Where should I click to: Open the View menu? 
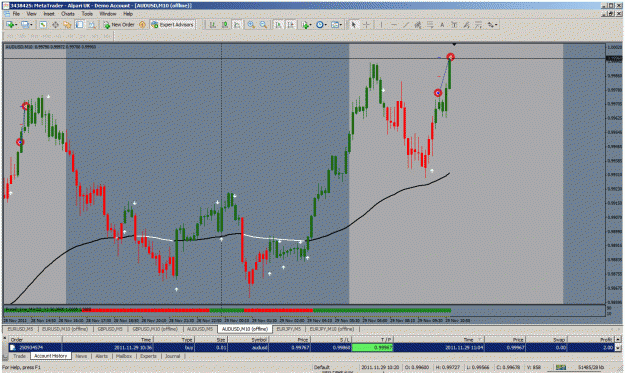pyautogui.click(x=31, y=14)
